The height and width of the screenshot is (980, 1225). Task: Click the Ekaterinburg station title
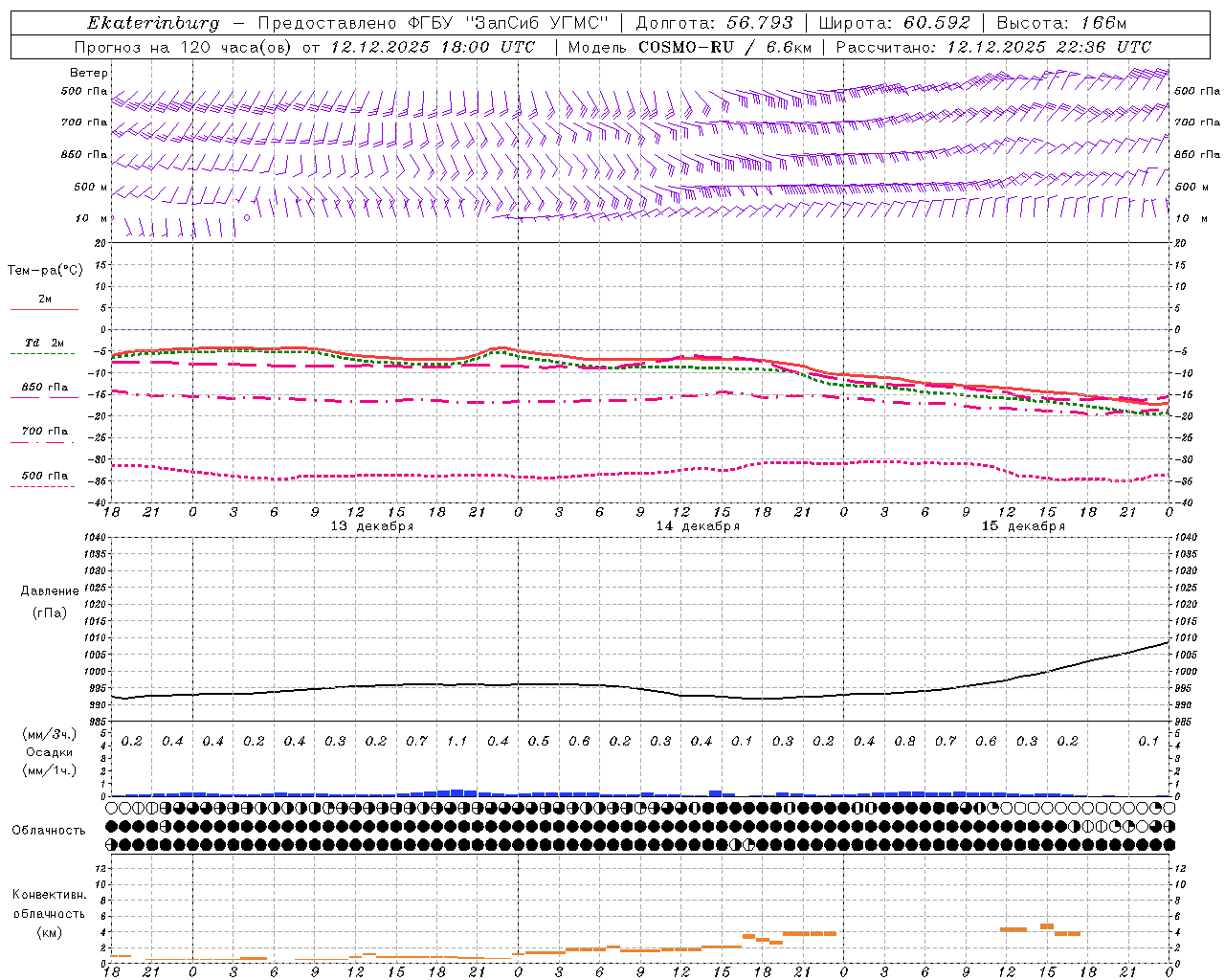coord(153,23)
